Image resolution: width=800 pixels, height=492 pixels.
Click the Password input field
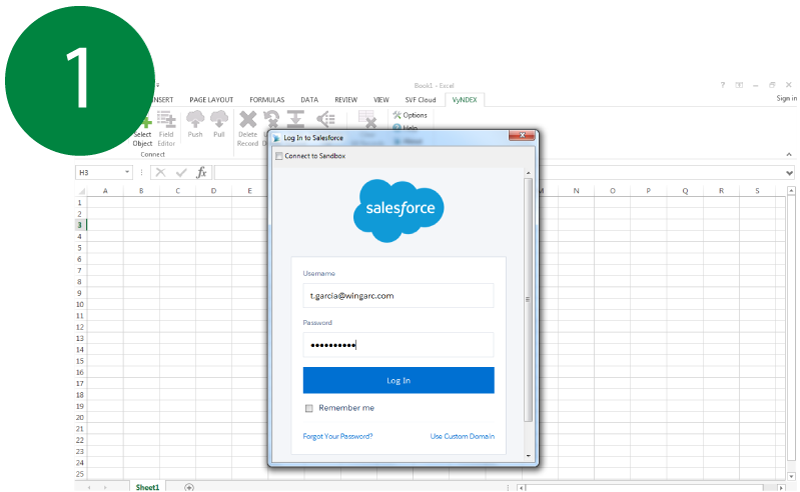(x=398, y=345)
